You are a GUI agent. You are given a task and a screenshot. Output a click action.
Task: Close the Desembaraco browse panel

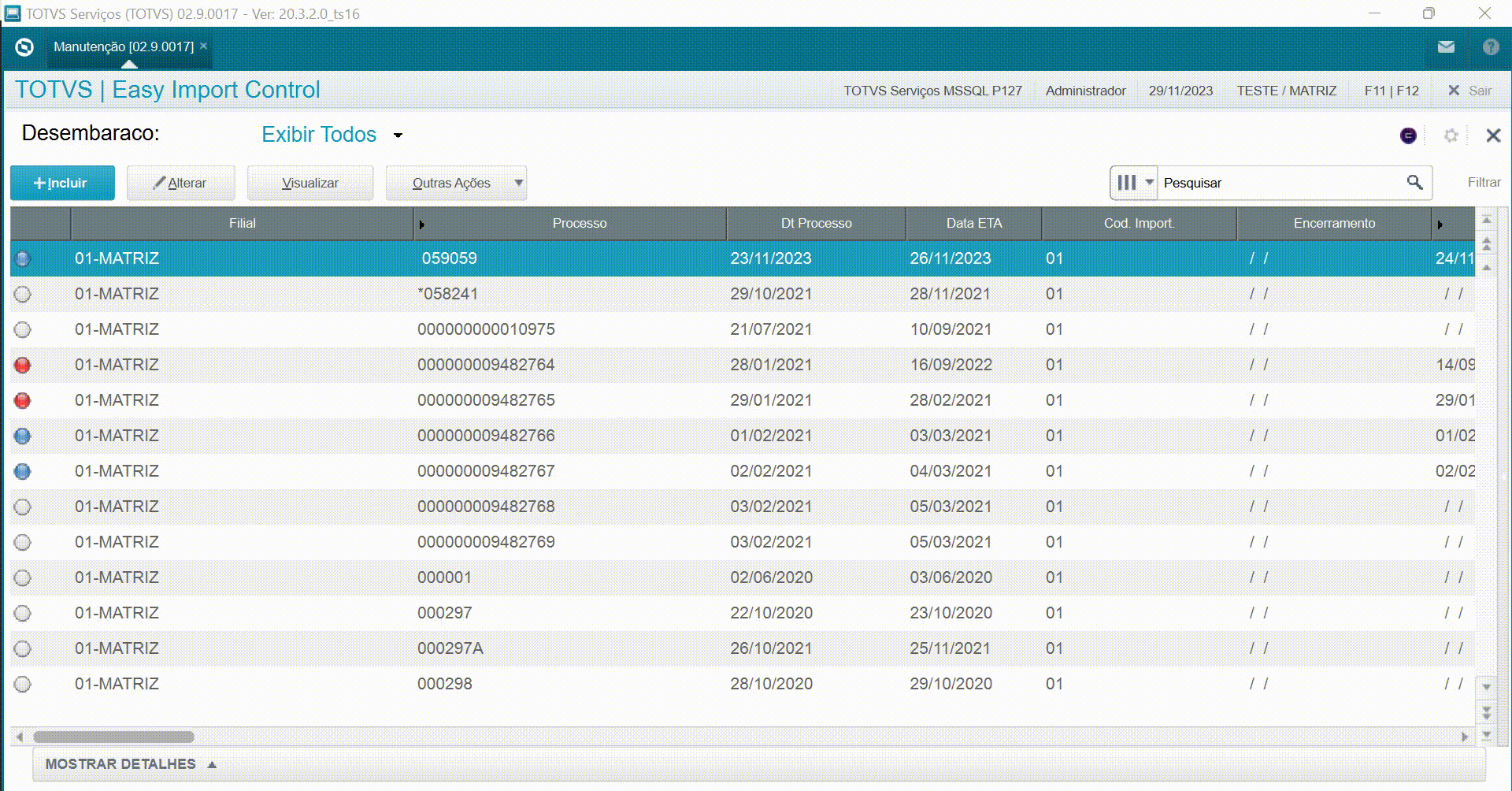[x=1493, y=136]
